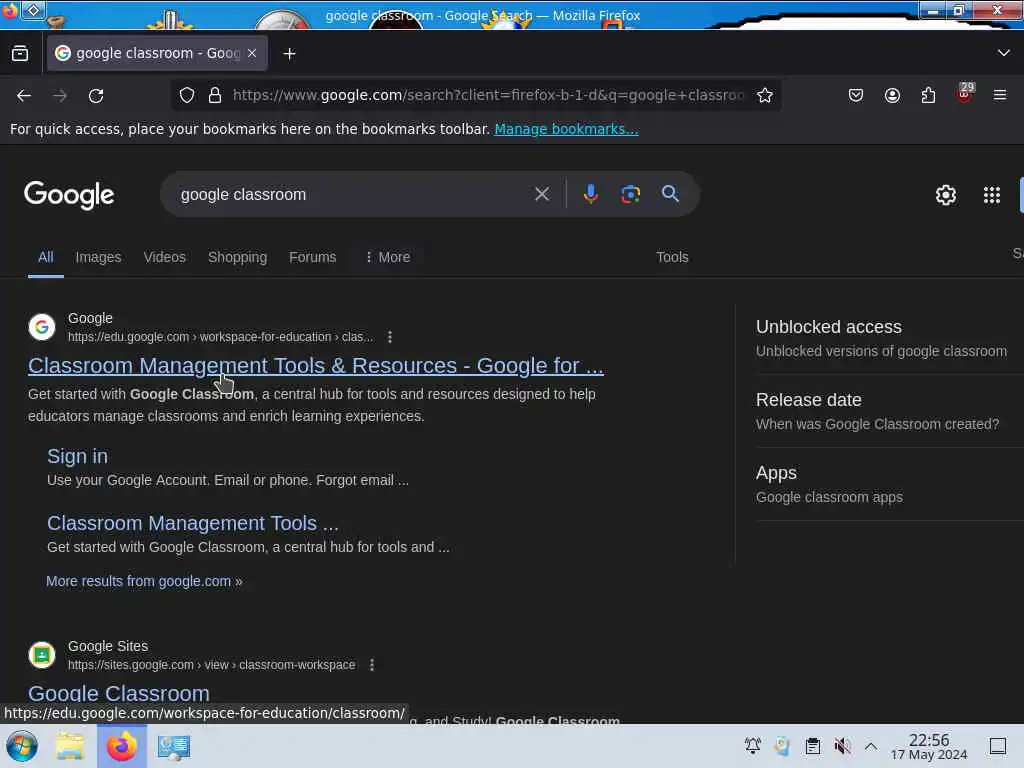The image size is (1024, 768).
Task: Click the Google Sites result favicon
Action: [x=42, y=655]
